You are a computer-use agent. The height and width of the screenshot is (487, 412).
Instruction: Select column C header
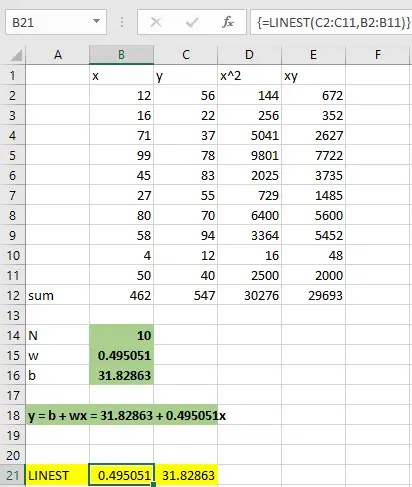tap(186, 55)
